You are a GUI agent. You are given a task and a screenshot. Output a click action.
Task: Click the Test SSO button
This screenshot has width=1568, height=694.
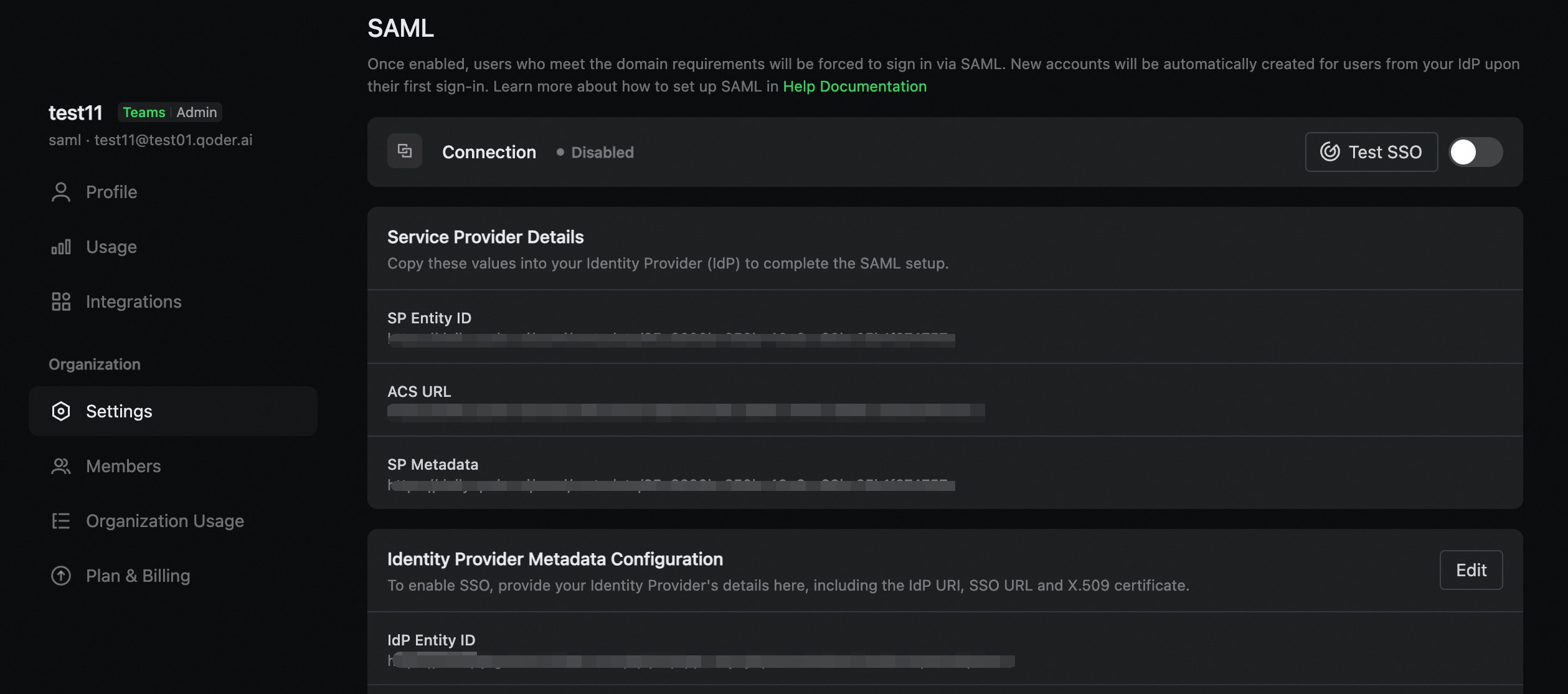(x=1371, y=152)
